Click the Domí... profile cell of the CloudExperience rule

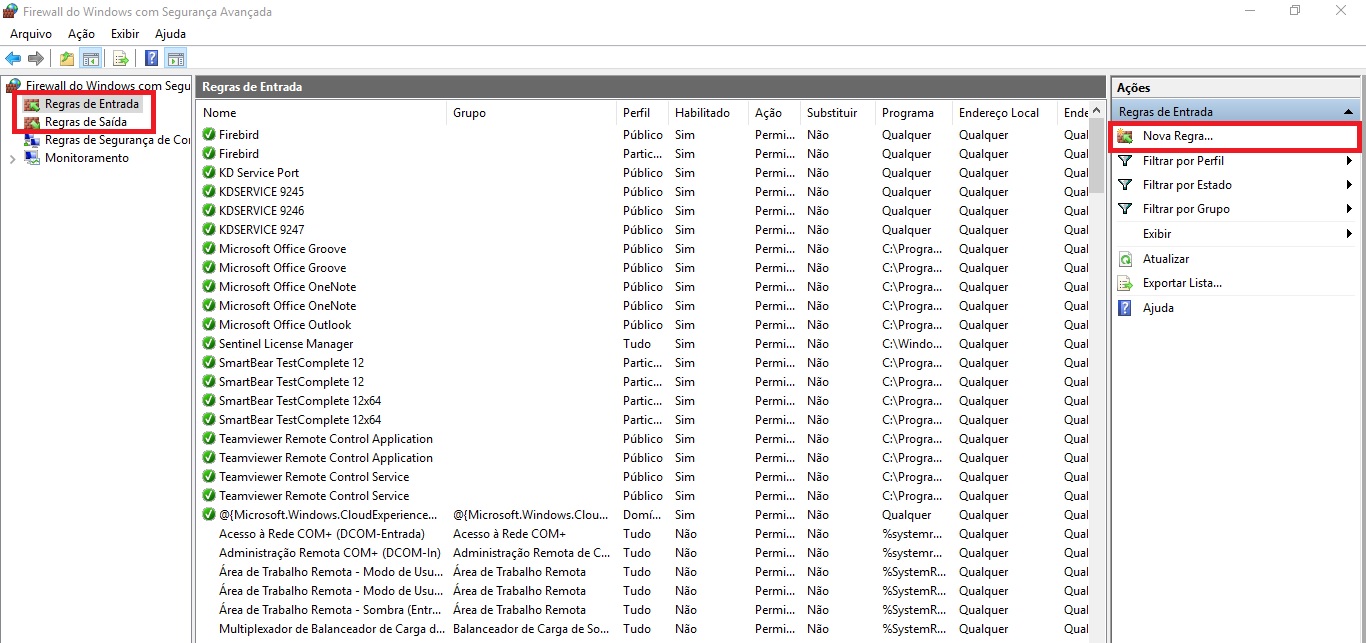click(642, 515)
